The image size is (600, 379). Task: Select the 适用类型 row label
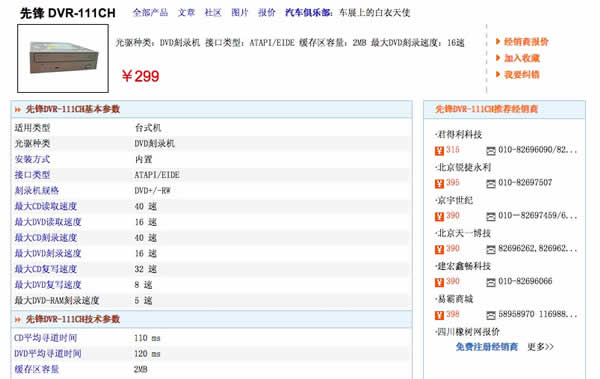32,128
